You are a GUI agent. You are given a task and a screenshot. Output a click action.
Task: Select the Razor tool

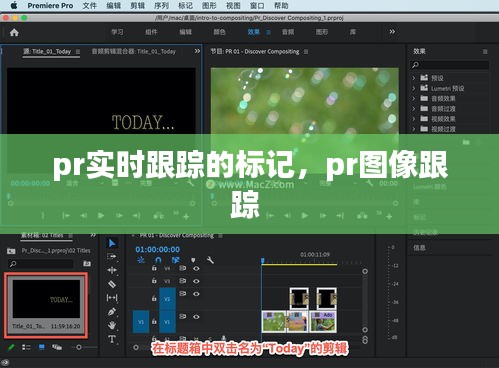pyautogui.click(x=112, y=284)
